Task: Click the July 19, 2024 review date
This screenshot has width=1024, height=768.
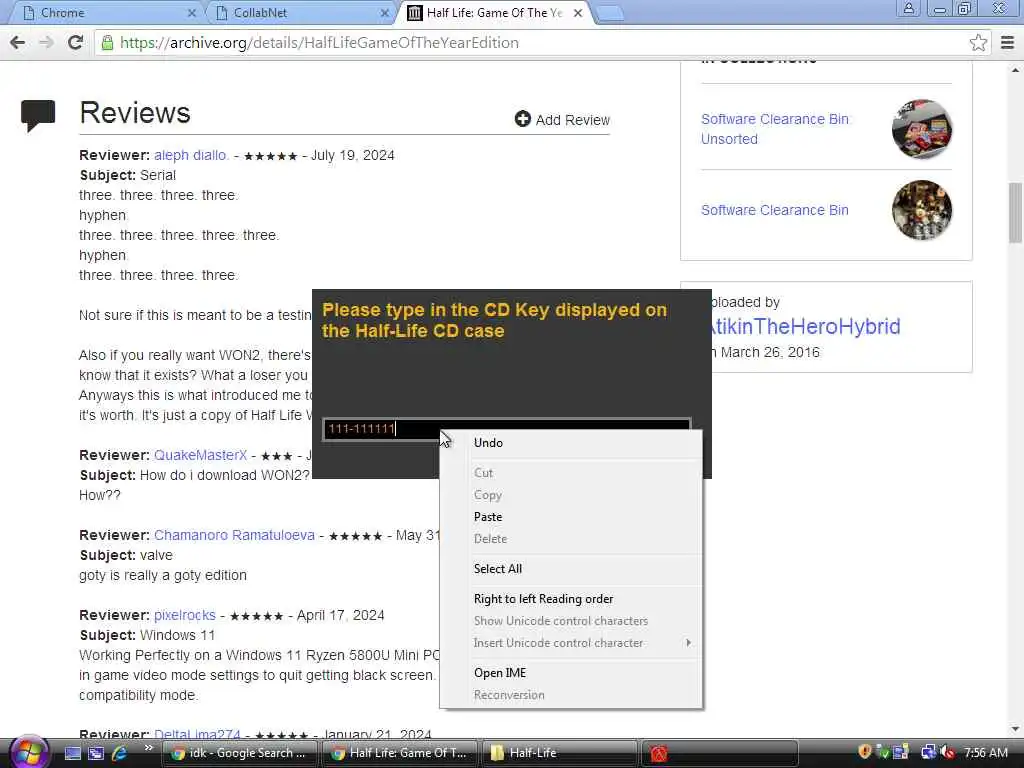Action: (353, 155)
